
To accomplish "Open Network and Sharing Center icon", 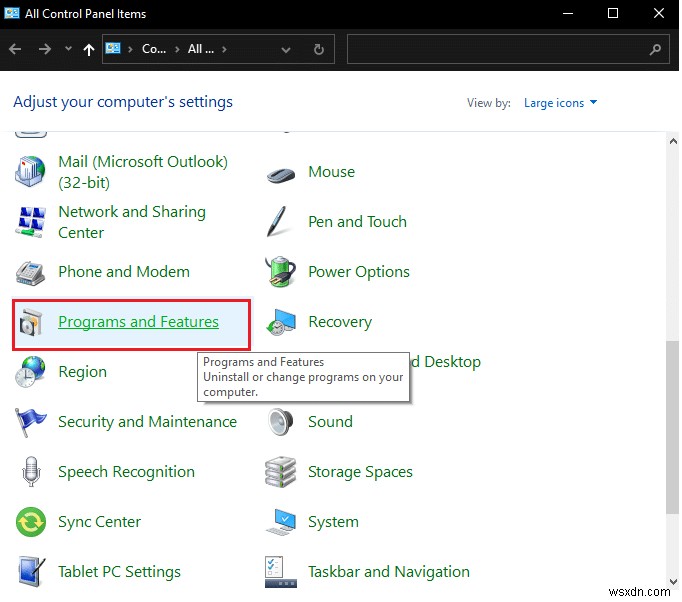I will click(30, 222).
